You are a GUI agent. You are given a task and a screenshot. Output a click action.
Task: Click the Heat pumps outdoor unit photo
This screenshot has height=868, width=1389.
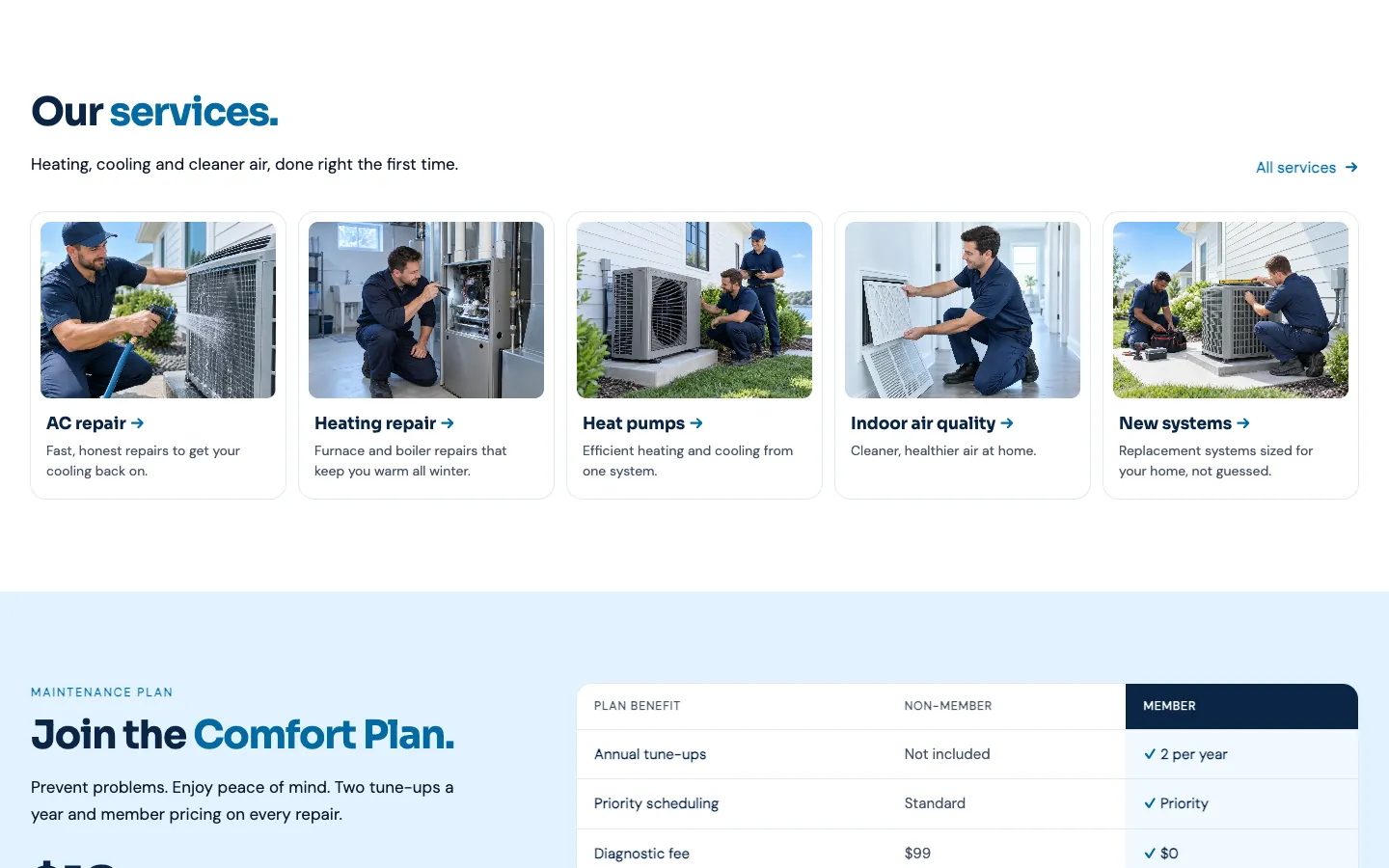[x=694, y=310]
